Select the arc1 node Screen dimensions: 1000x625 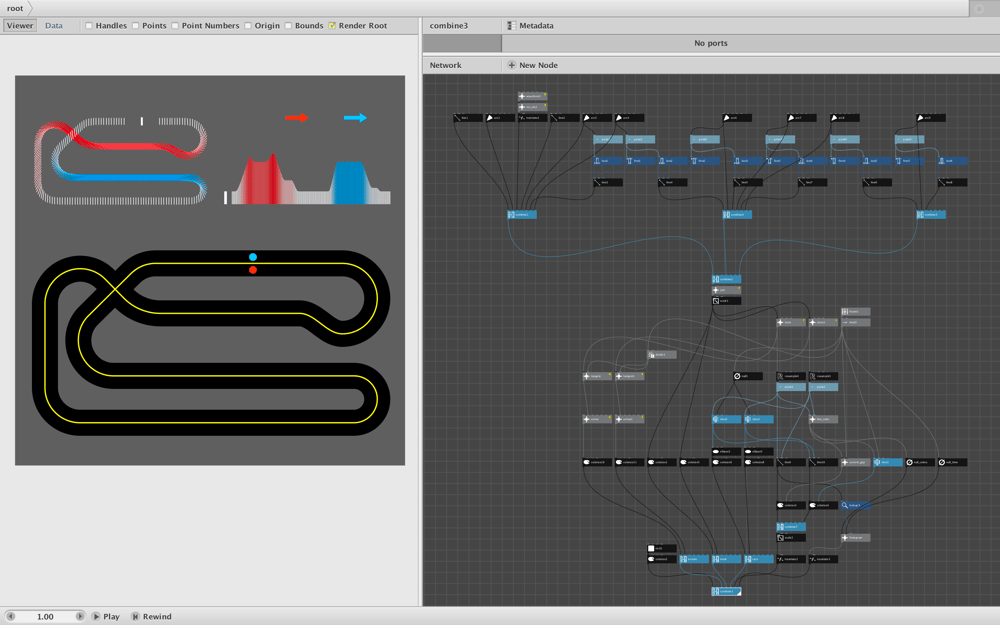(x=501, y=118)
